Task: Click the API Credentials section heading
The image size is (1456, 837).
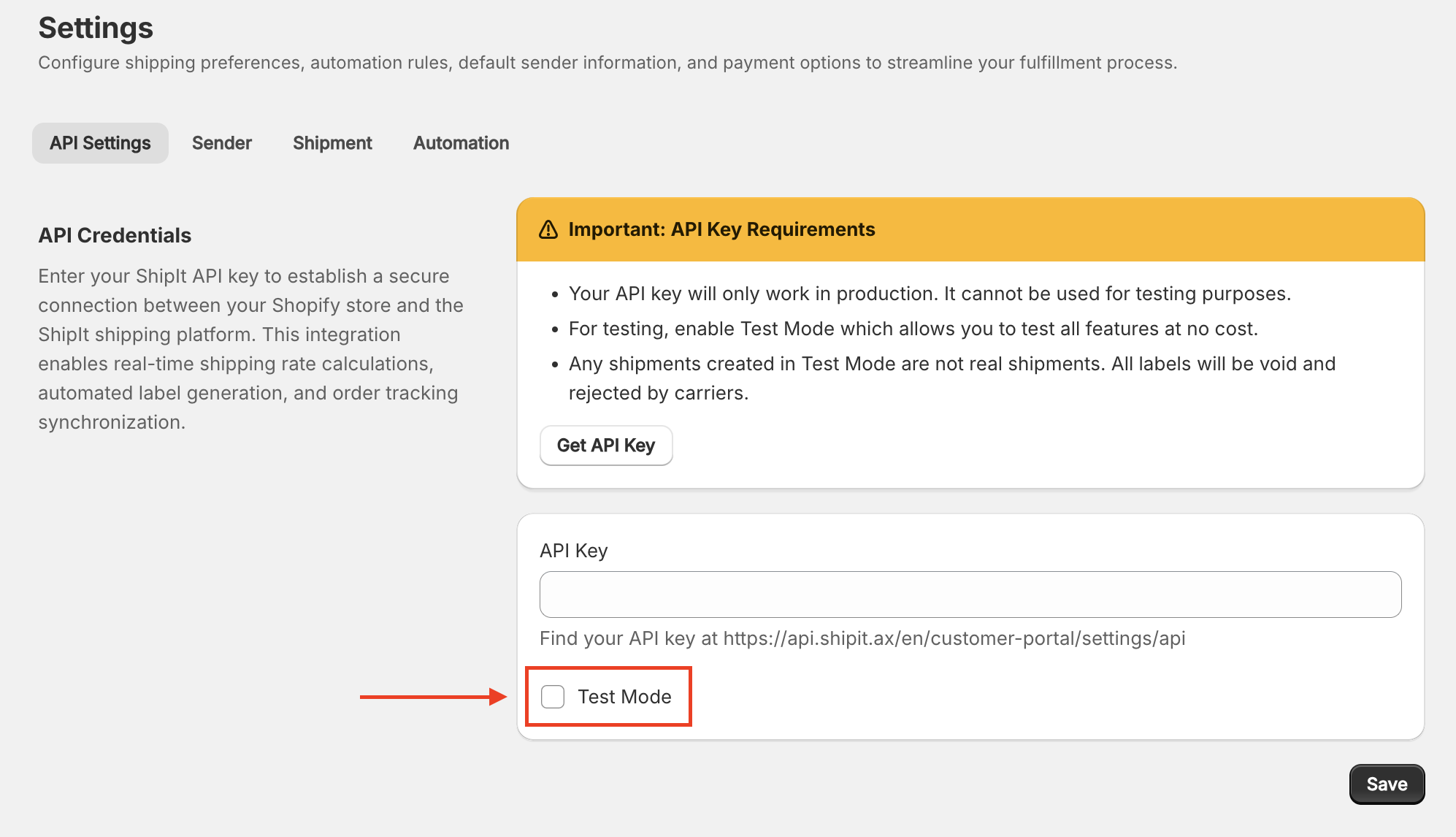Action: [x=115, y=235]
